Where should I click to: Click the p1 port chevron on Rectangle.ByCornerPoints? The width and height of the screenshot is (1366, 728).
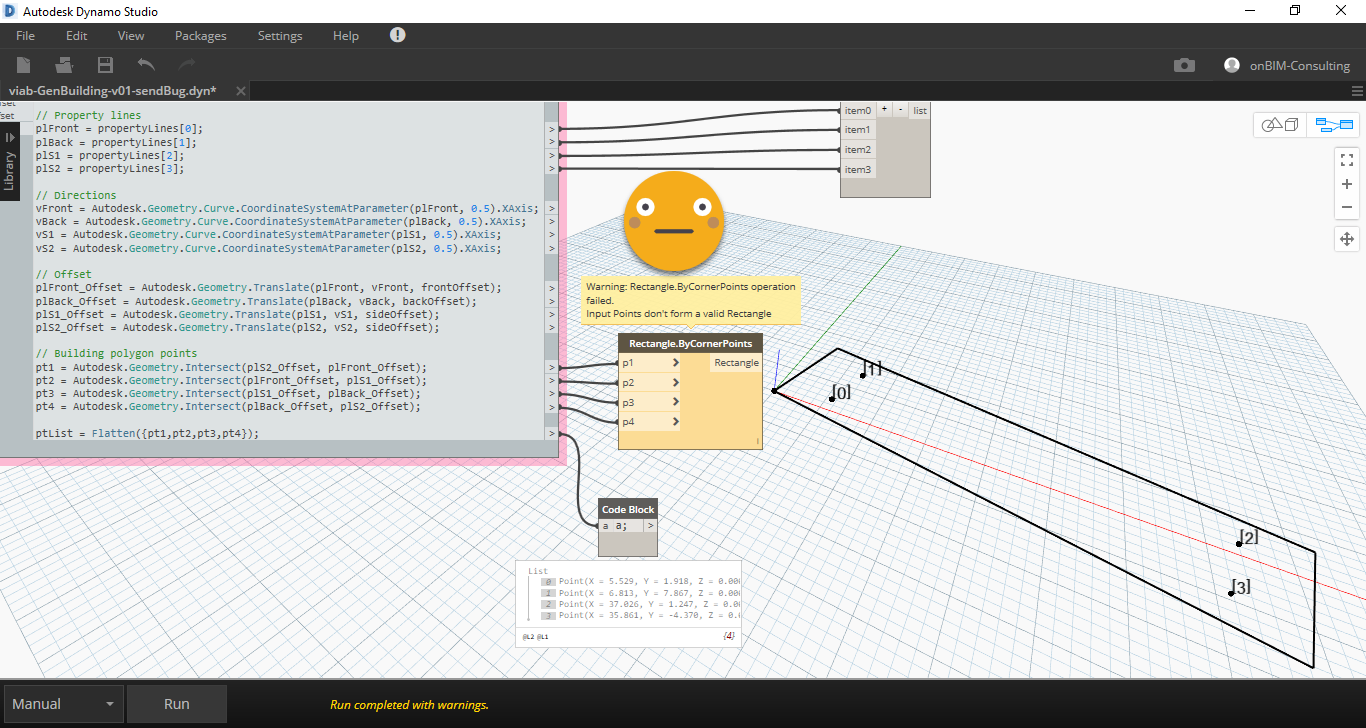point(676,363)
